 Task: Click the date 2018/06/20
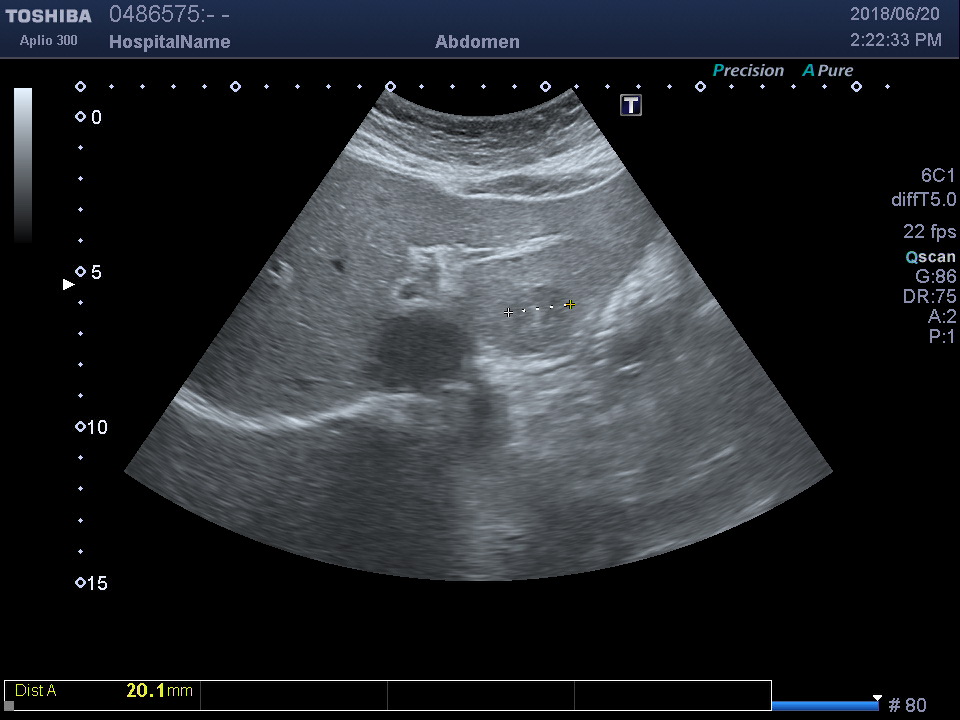(x=894, y=14)
